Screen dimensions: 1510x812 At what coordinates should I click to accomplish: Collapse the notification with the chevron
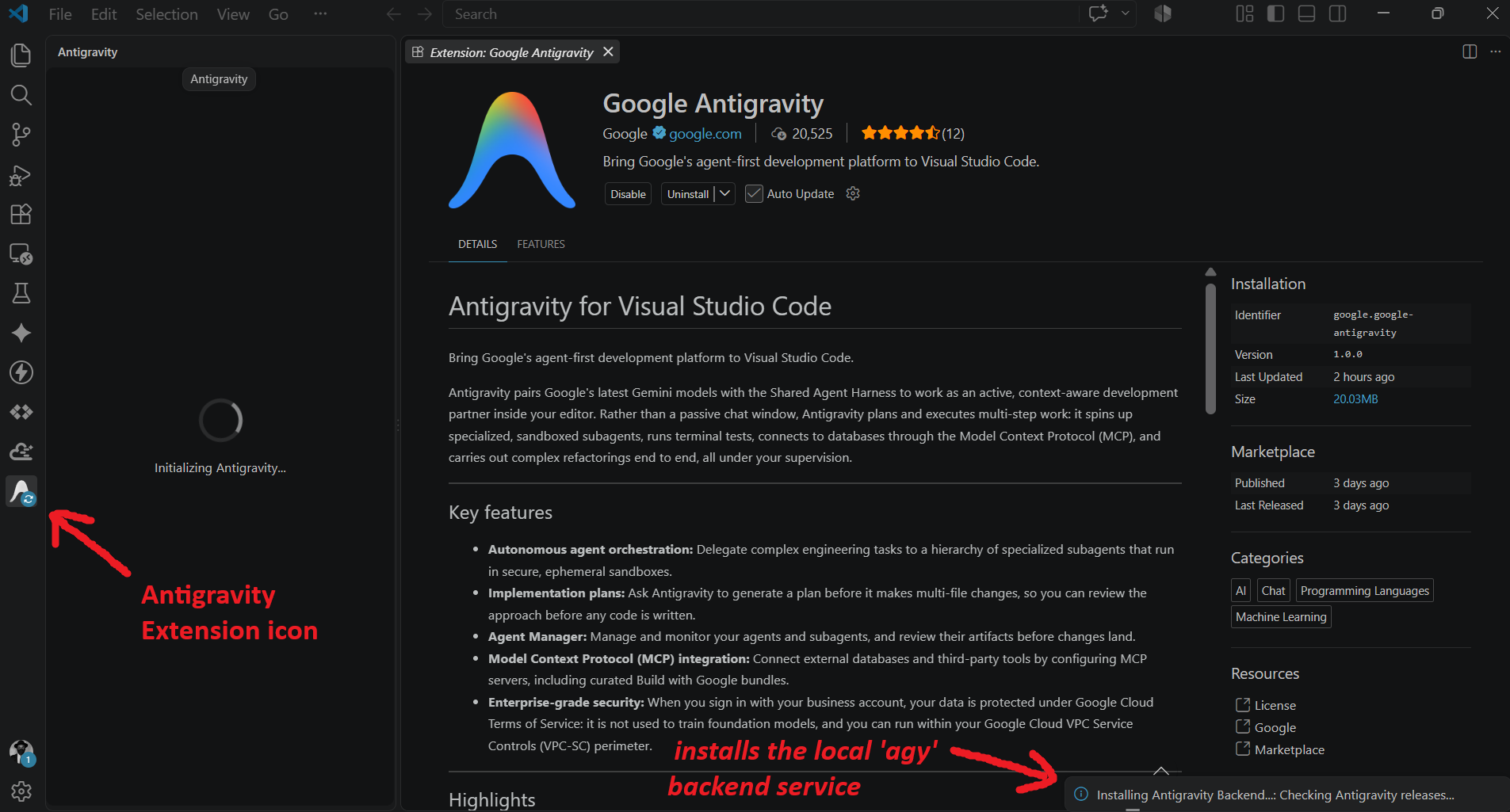pos(1161,771)
